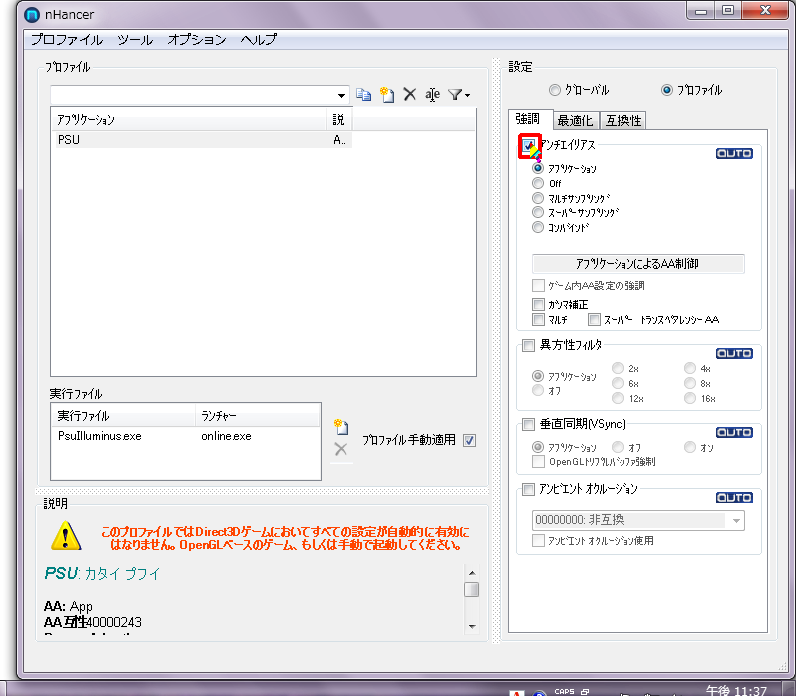Click the AUTO badge for 異方性フィルタ
Screen dimensions: 796x696
pyautogui.click(x=734, y=353)
